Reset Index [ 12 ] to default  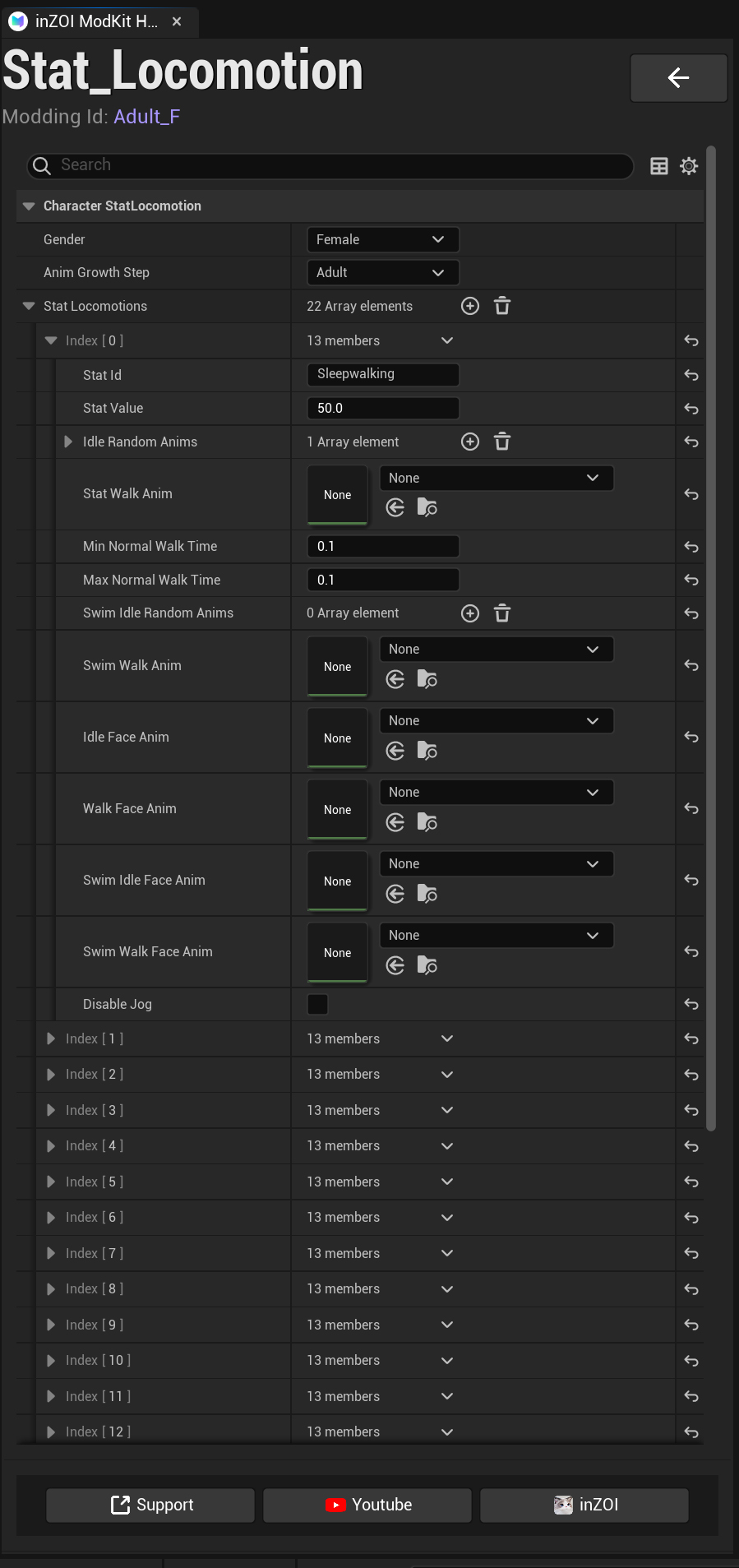(691, 1432)
